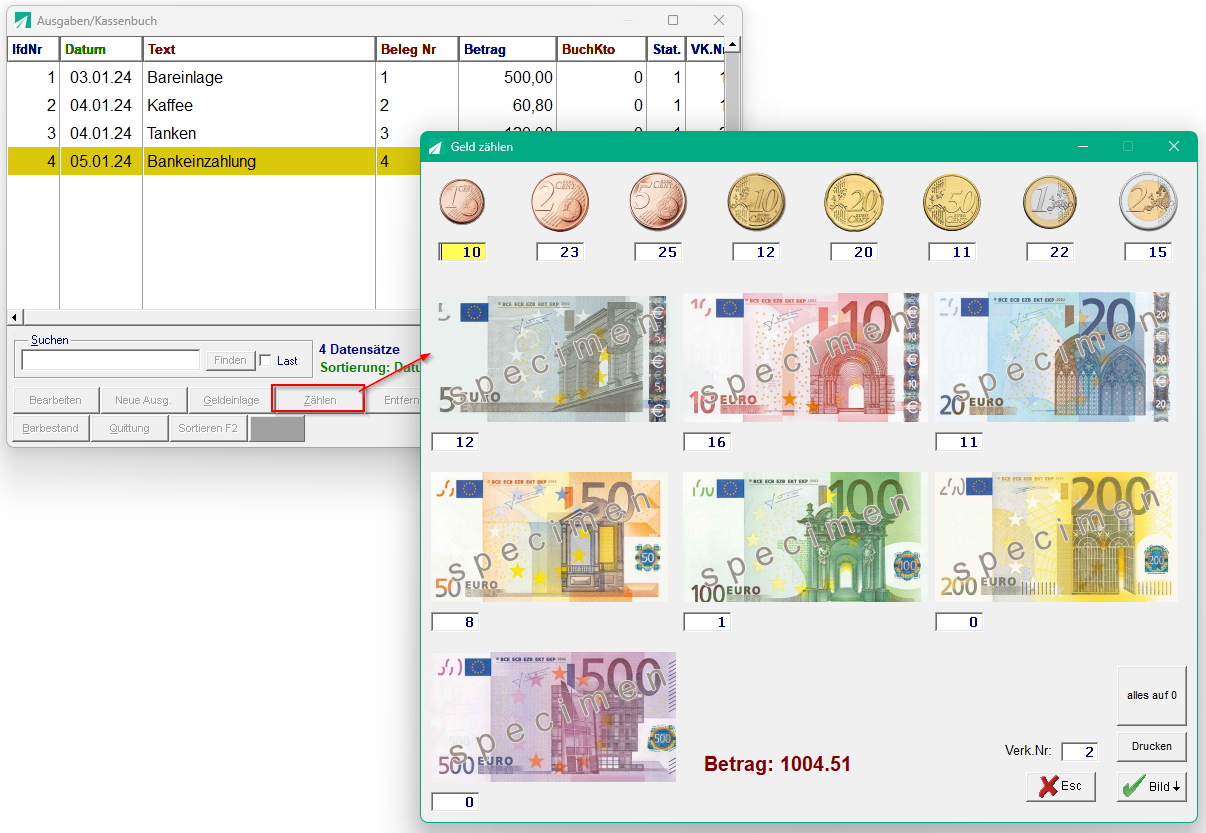Click the 20 euro banknote image
The height and width of the screenshot is (833, 1206).
click(x=1055, y=357)
